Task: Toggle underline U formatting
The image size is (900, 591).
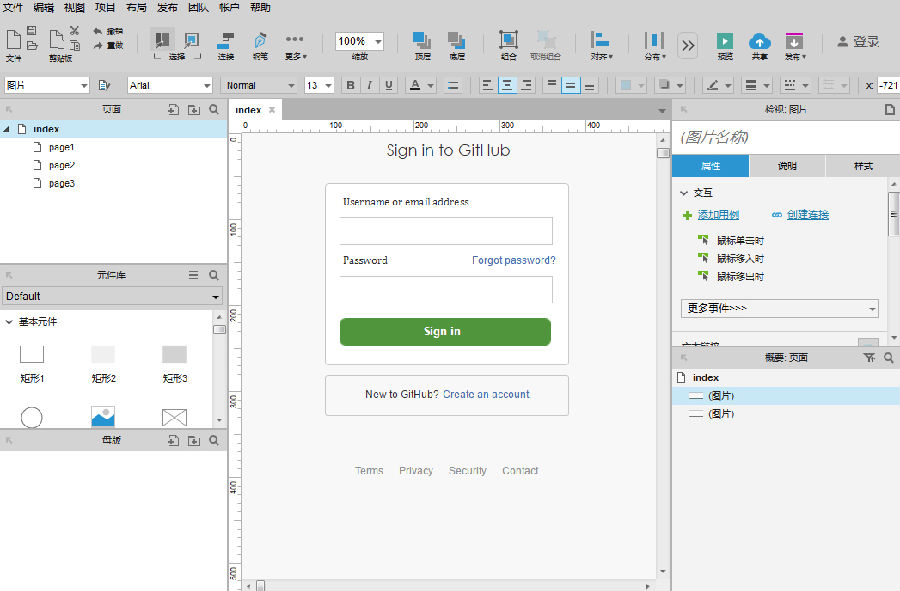Action: pyautogui.click(x=389, y=85)
